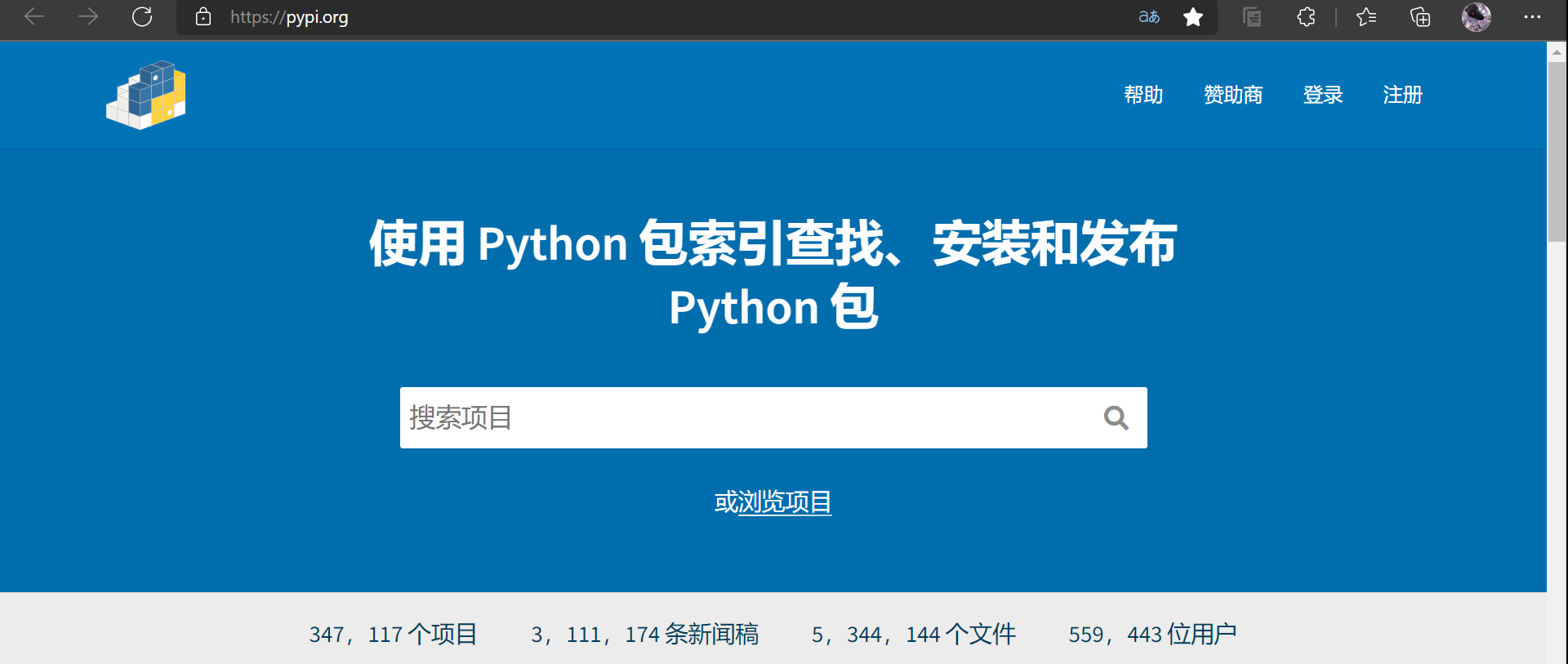Image resolution: width=1568 pixels, height=664 pixels.
Task: Click the main headline text
Action: pos(773,275)
